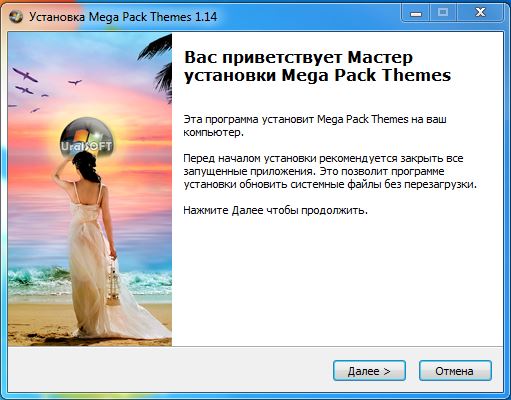This screenshot has width=511, height=400.
Task: Click the heading 'Вас приветствует Мастер установки'
Action: coord(317,66)
